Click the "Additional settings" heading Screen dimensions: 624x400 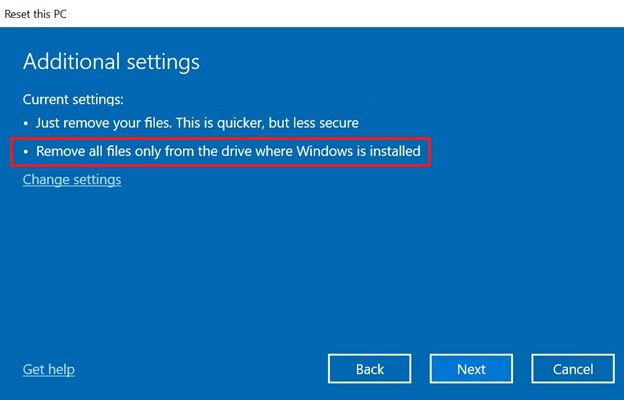click(111, 61)
